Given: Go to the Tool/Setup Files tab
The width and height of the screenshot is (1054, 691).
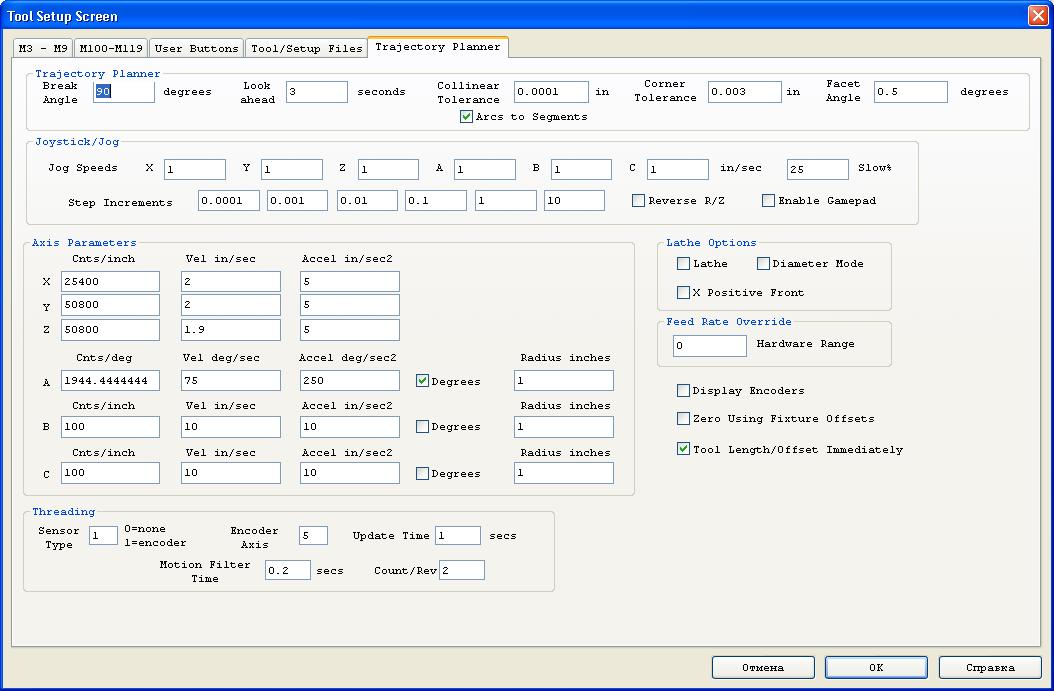Looking at the screenshot, I should [306, 48].
